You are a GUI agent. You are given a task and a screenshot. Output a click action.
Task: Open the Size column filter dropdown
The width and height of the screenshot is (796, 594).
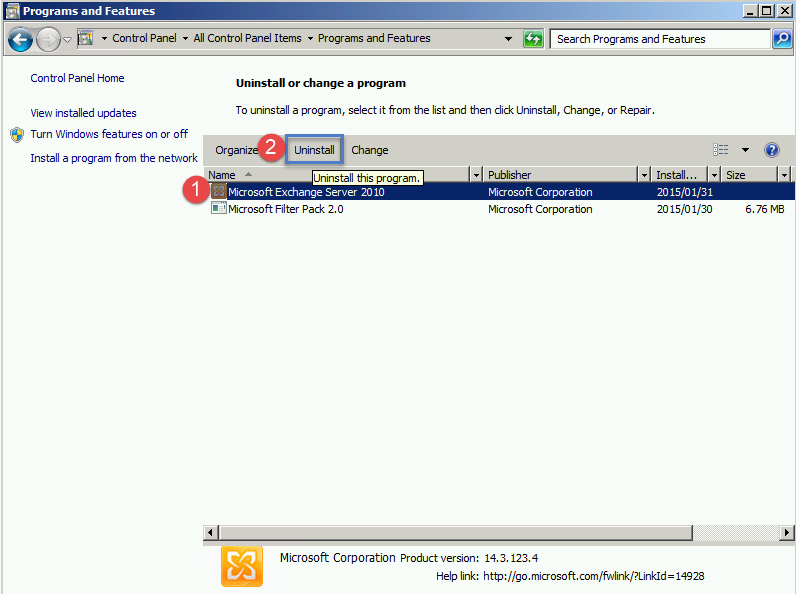(784, 175)
